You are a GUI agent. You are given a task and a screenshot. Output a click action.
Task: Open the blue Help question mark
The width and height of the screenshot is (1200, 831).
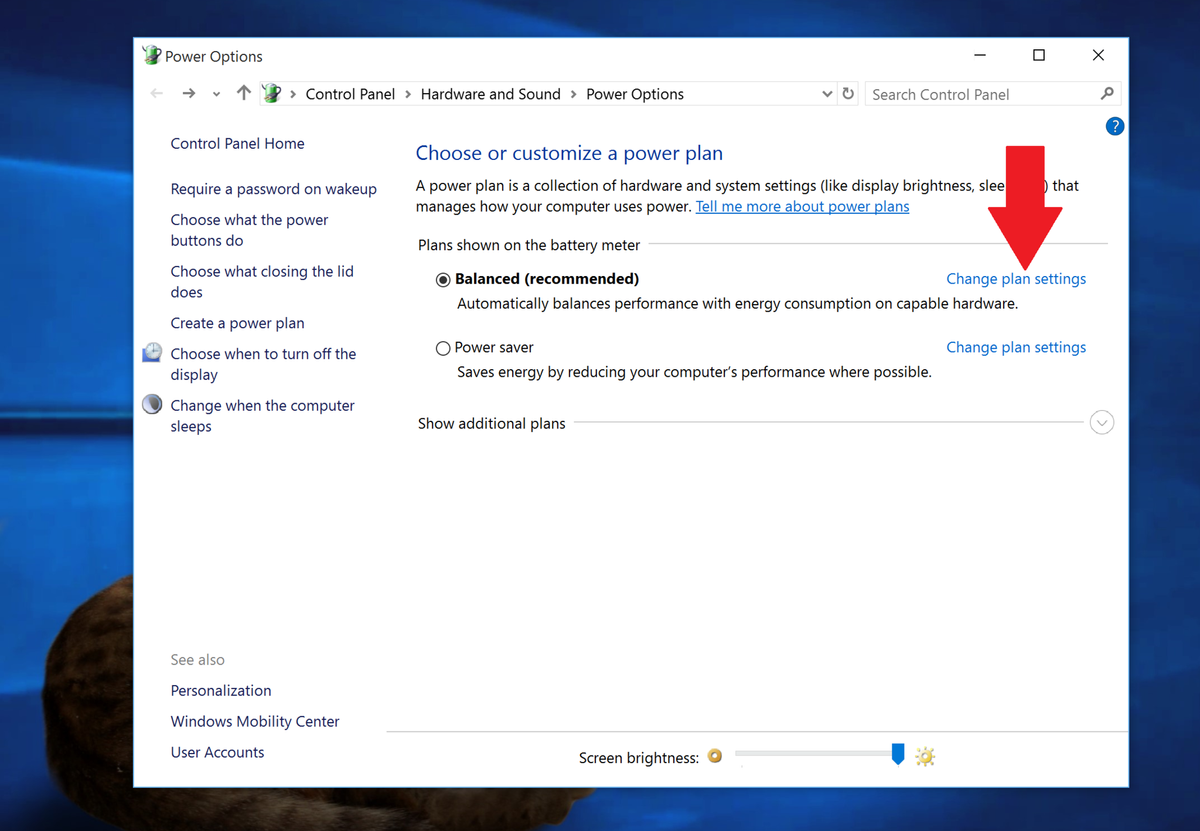(x=1115, y=126)
